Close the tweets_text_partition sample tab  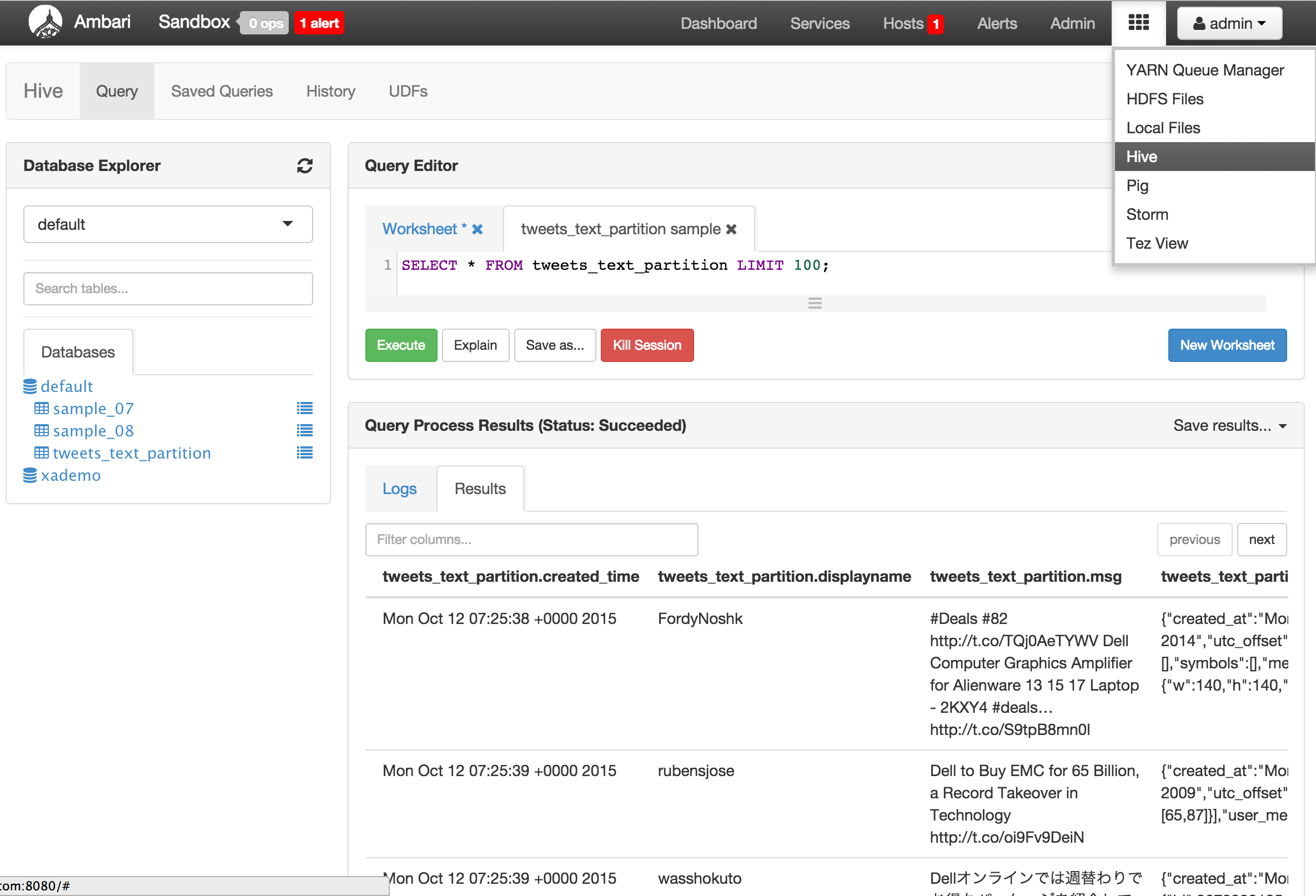point(731,229)
